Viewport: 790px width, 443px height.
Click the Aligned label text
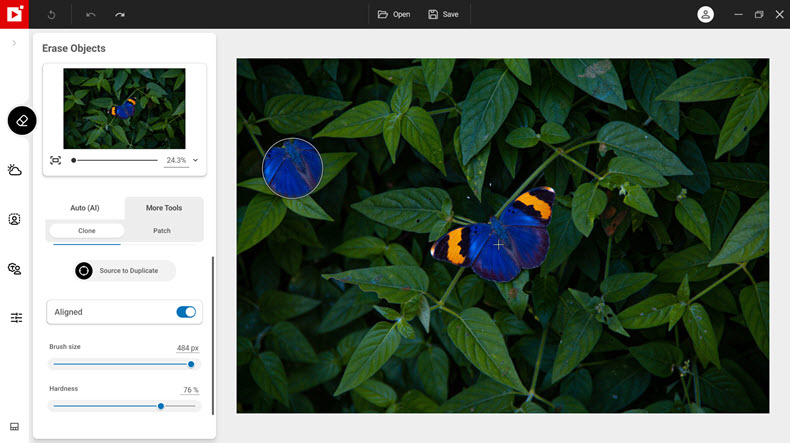68,312
